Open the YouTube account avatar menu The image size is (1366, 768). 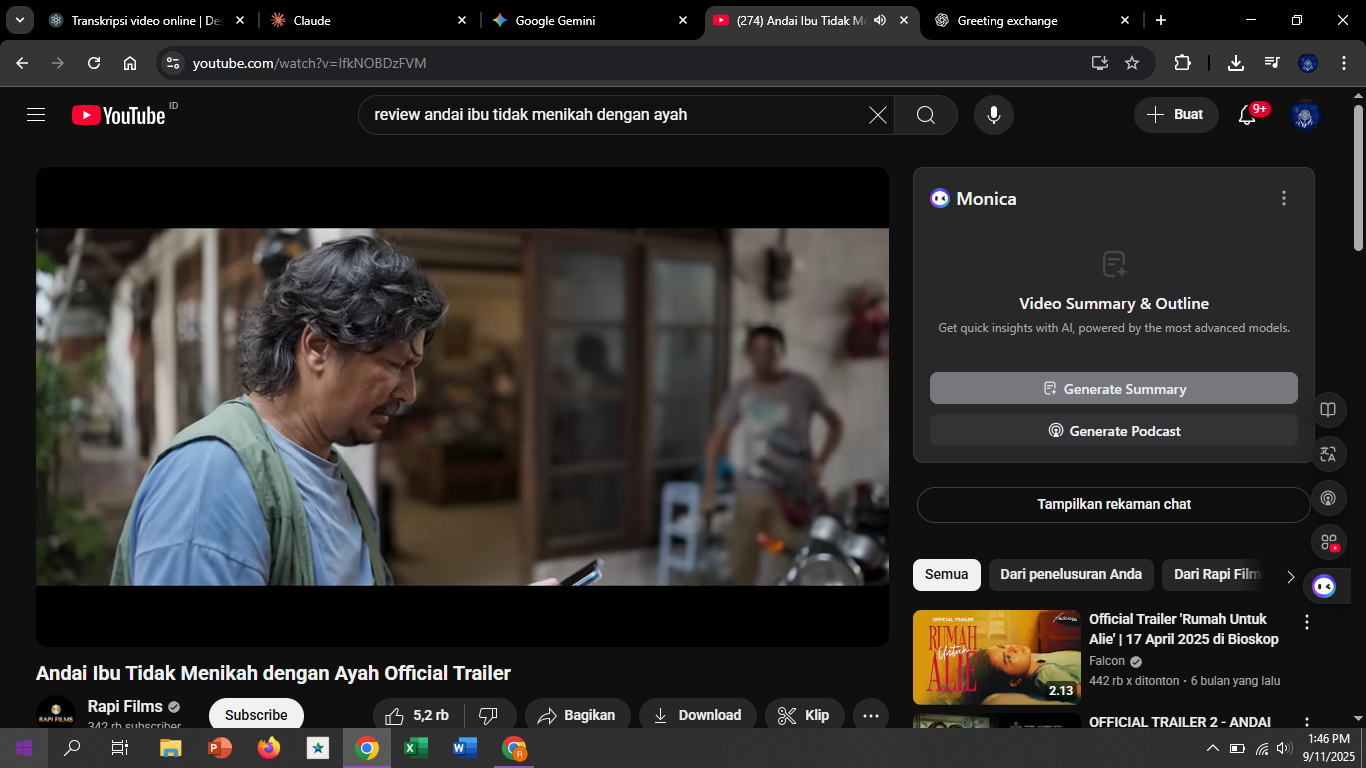click(x=1305, y=115)
